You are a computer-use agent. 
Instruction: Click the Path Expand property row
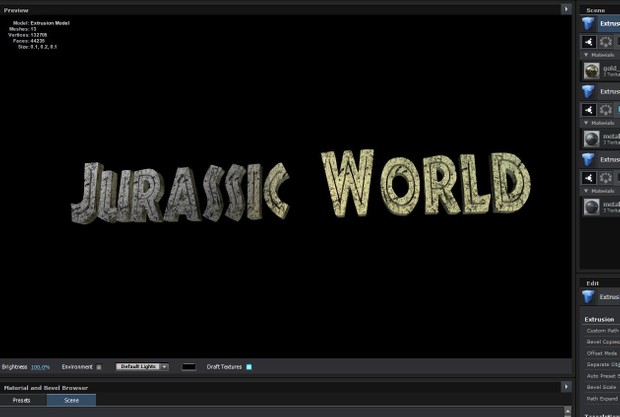pos(600,399)
